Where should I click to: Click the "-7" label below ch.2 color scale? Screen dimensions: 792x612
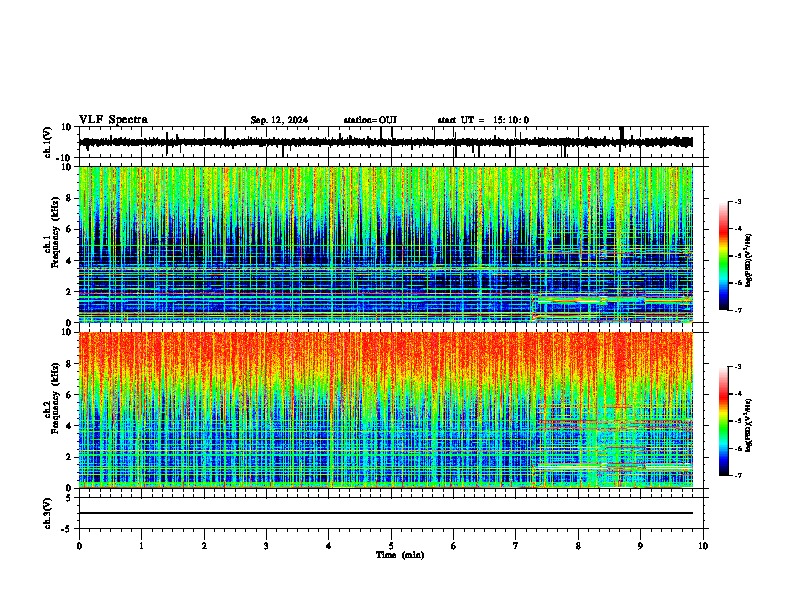737,475
